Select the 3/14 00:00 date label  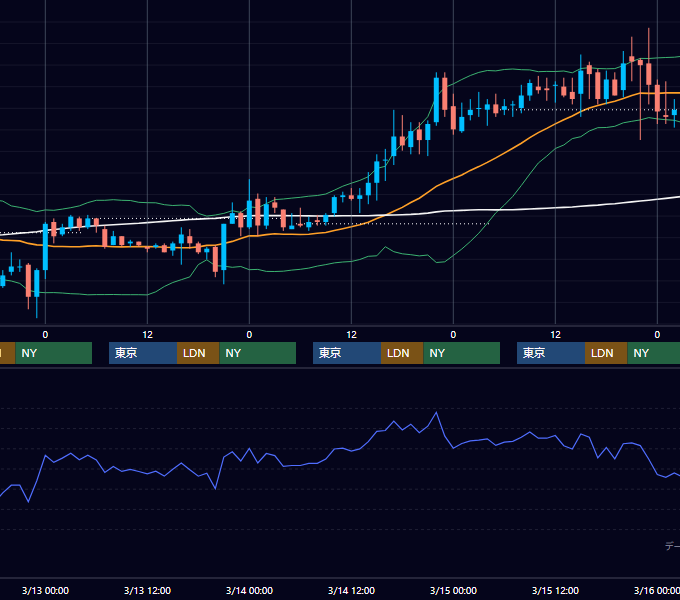point(249,590)
